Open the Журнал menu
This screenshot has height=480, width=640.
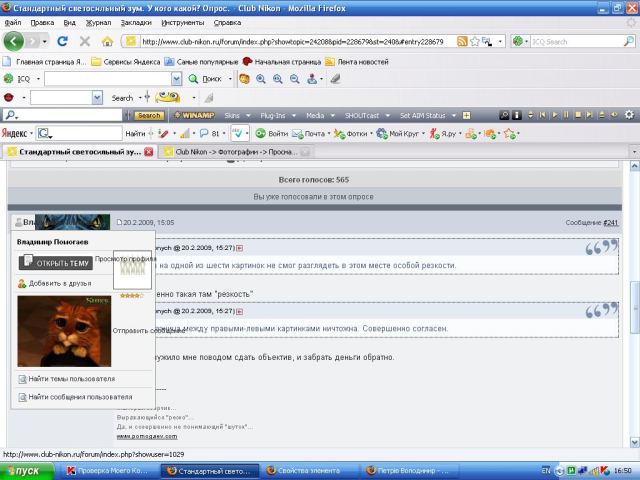pos(98,23)
